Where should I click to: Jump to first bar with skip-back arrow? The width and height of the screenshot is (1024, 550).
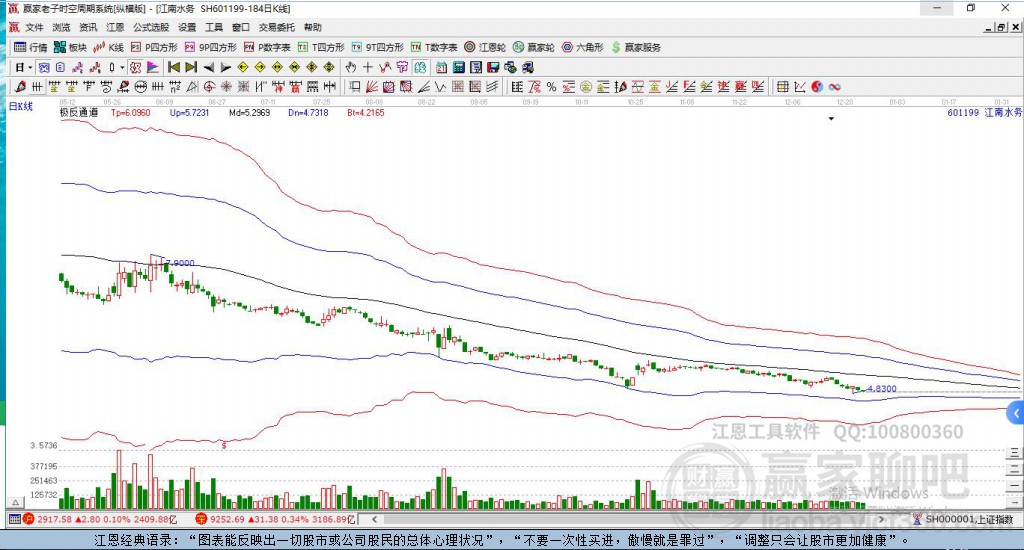click(x=173, y=67)
